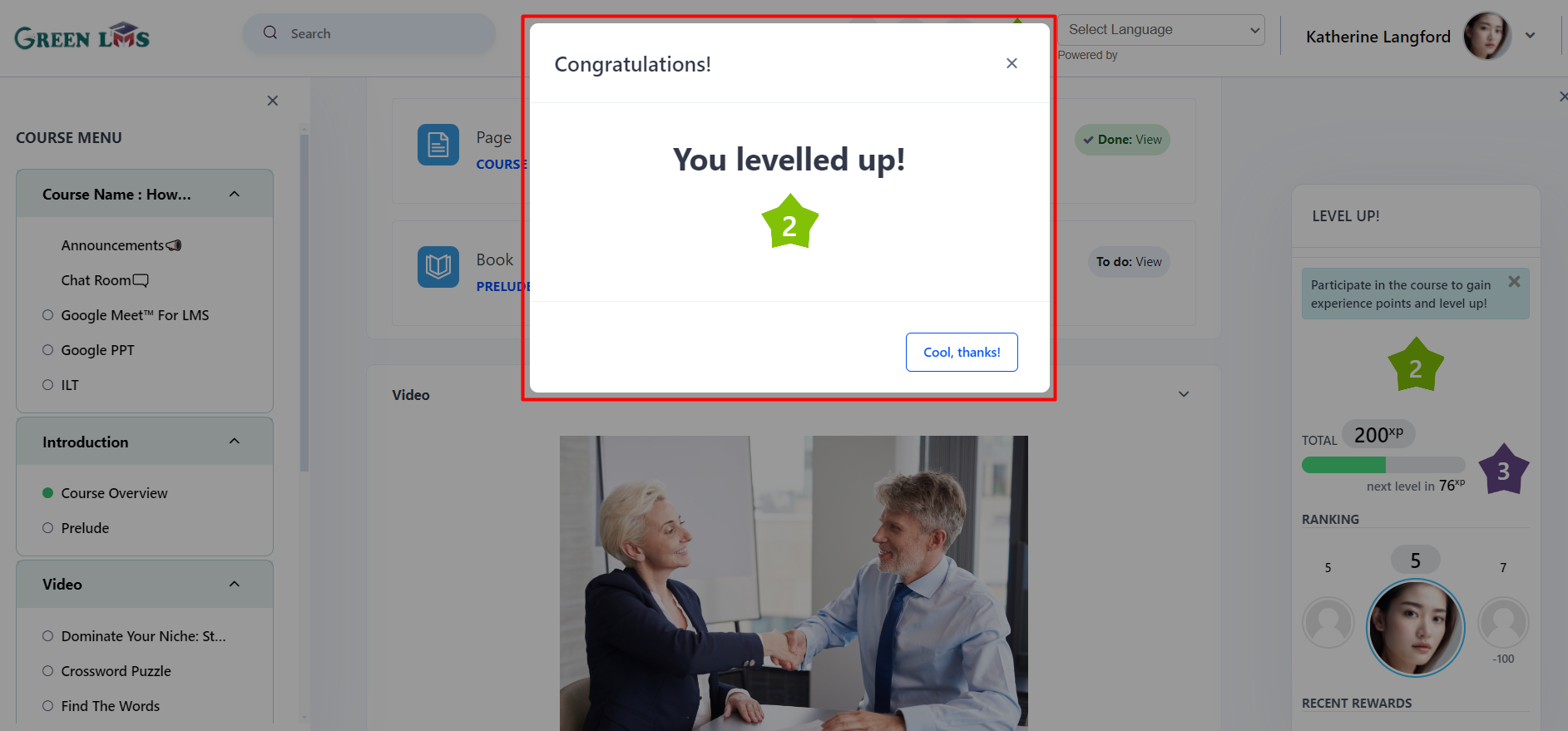Toggle Crossword Puzzle completion circle
Image resolution: width=1568 pixels, height=731 pixels.
pos(47,671)
